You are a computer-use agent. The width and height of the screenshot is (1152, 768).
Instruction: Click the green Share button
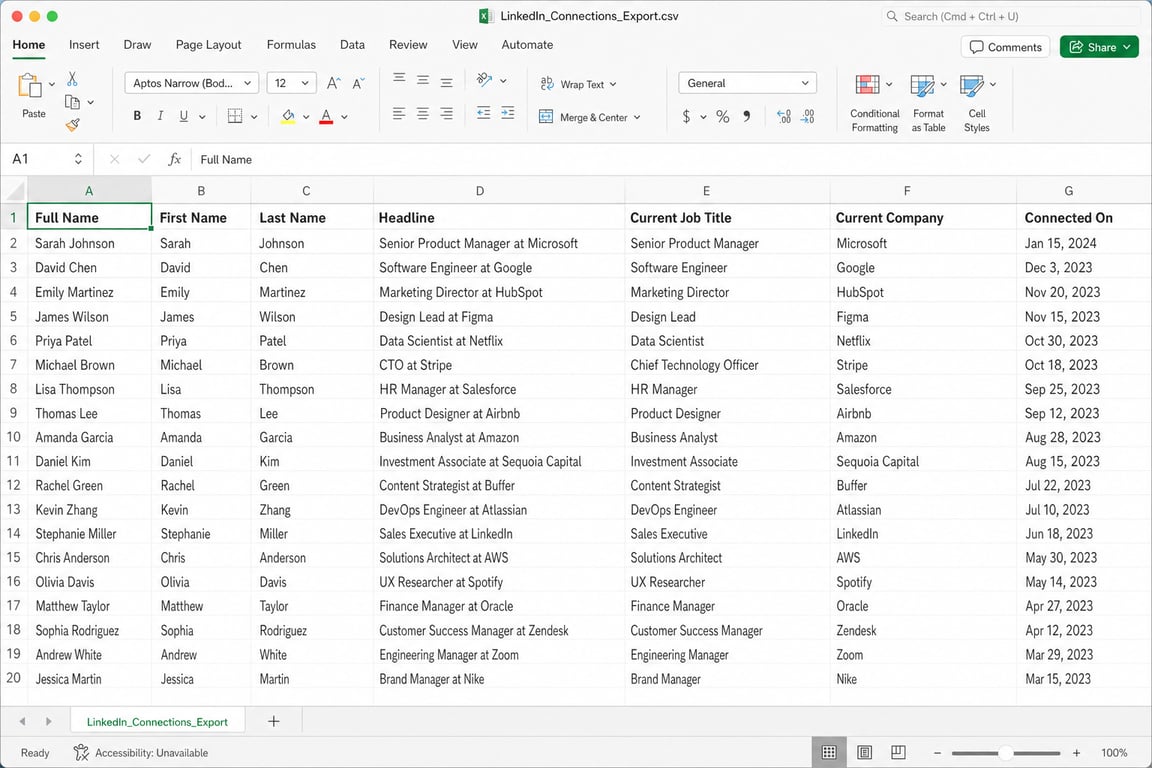(1099, 47)
